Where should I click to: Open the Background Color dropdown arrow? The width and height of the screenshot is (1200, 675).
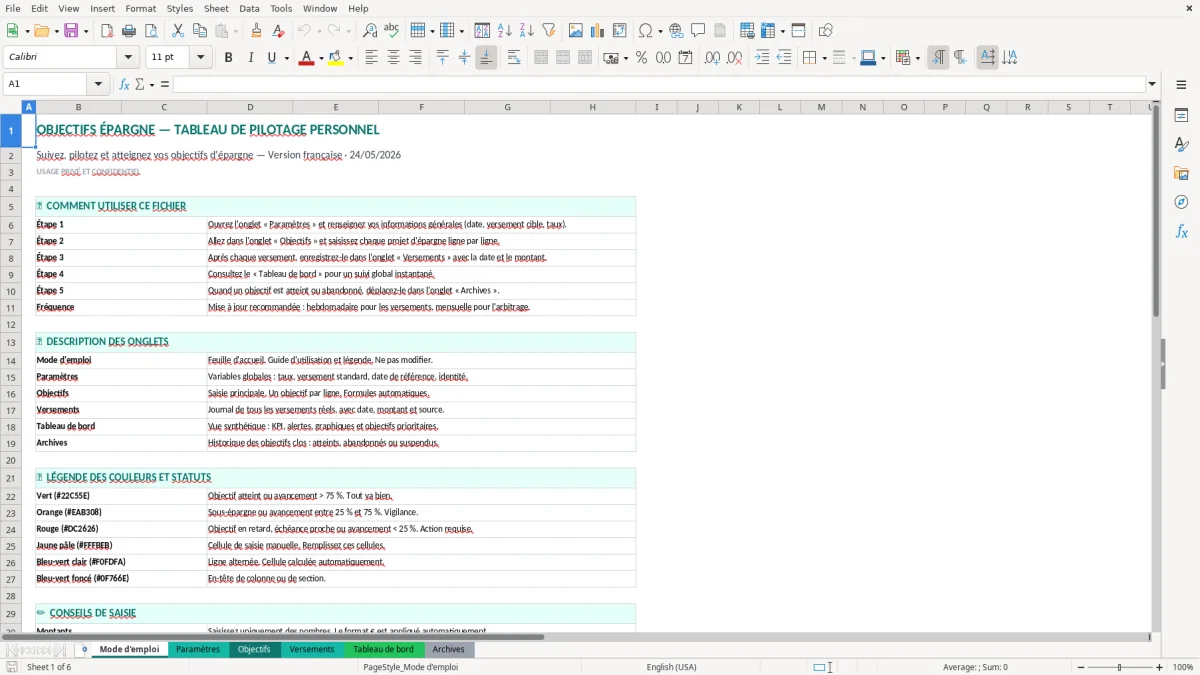350,58
